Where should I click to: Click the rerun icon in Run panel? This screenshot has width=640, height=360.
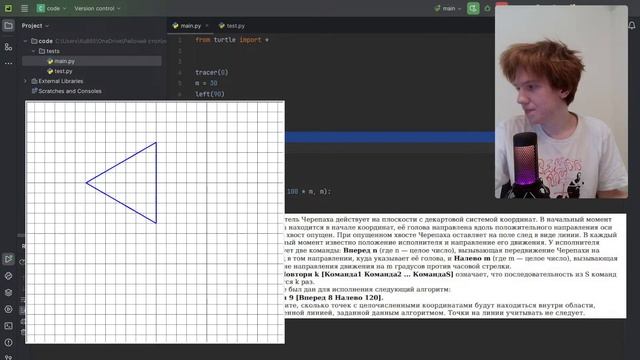(x=22, y=262)
